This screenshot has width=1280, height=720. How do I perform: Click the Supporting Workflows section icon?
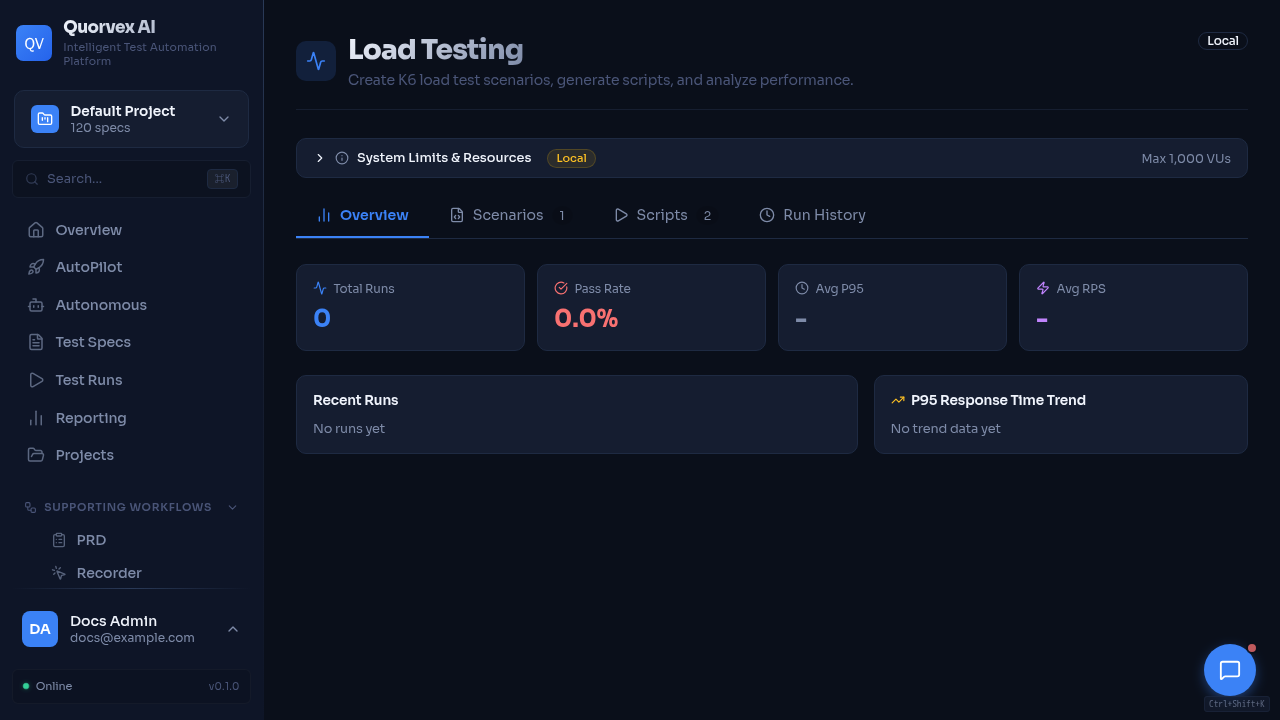[x=30, y=507]
